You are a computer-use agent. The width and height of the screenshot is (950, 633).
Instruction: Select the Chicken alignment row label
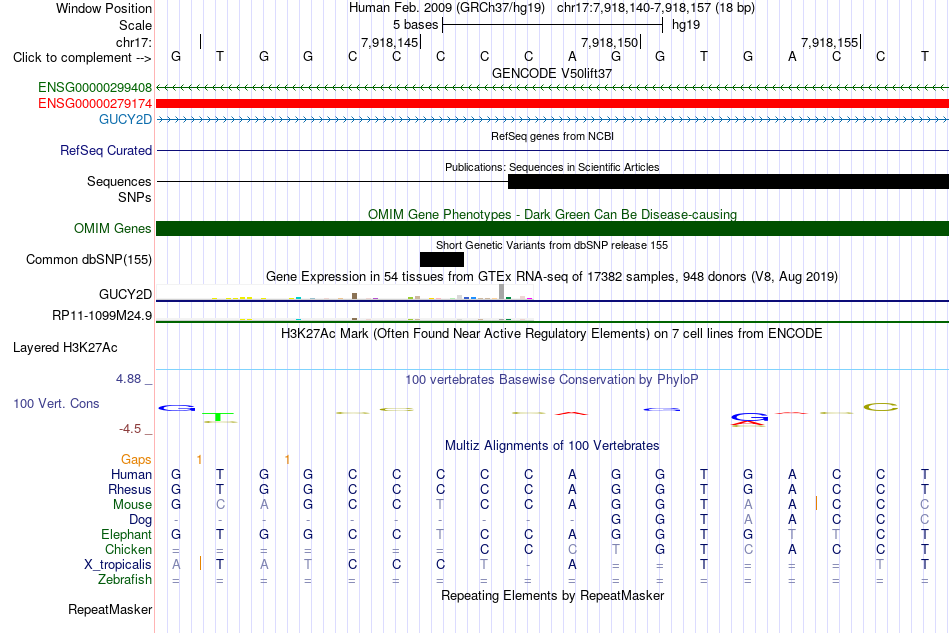[x=128, y=549]
